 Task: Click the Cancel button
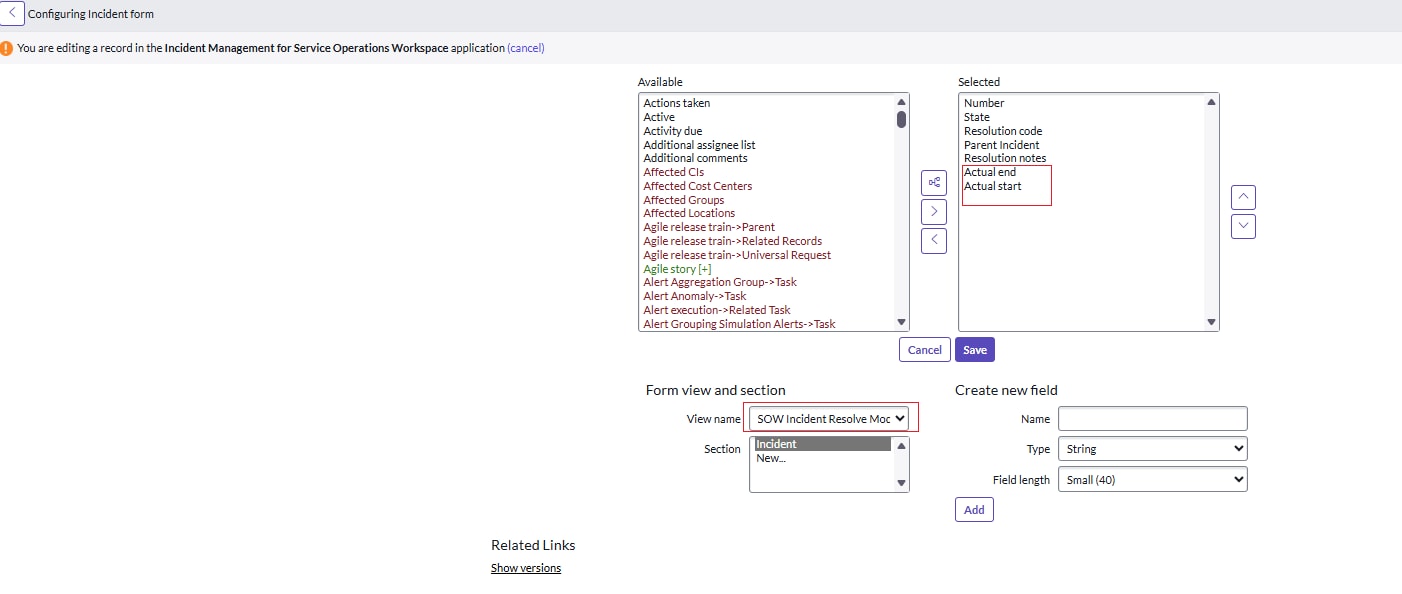[x=924, y=350]
